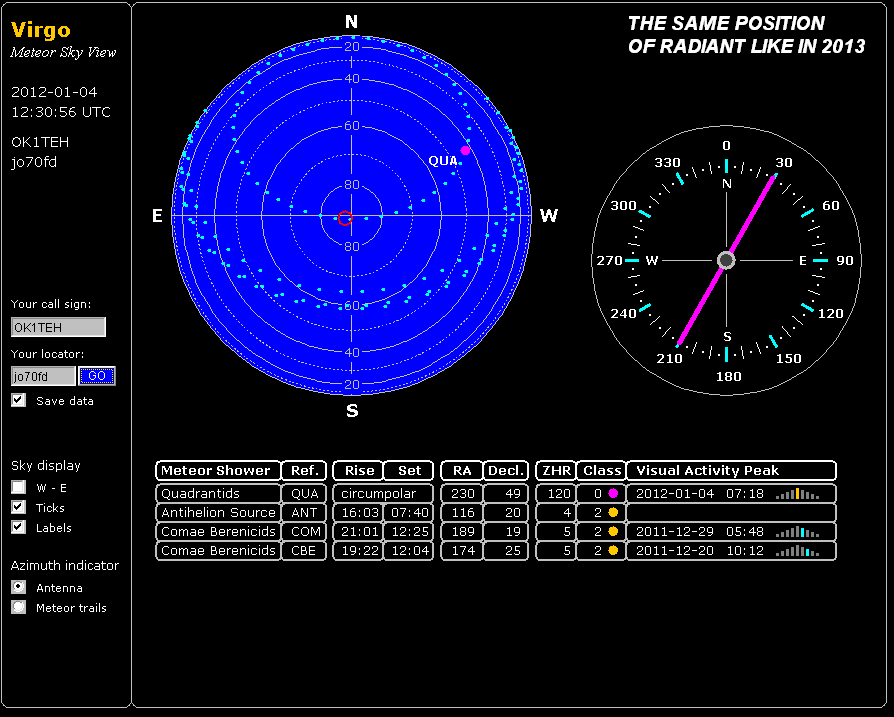Image resolution: width=894 pixels, height=717 pixels.
Task: Click the call sign input field
Action: (x=58, y=327)
